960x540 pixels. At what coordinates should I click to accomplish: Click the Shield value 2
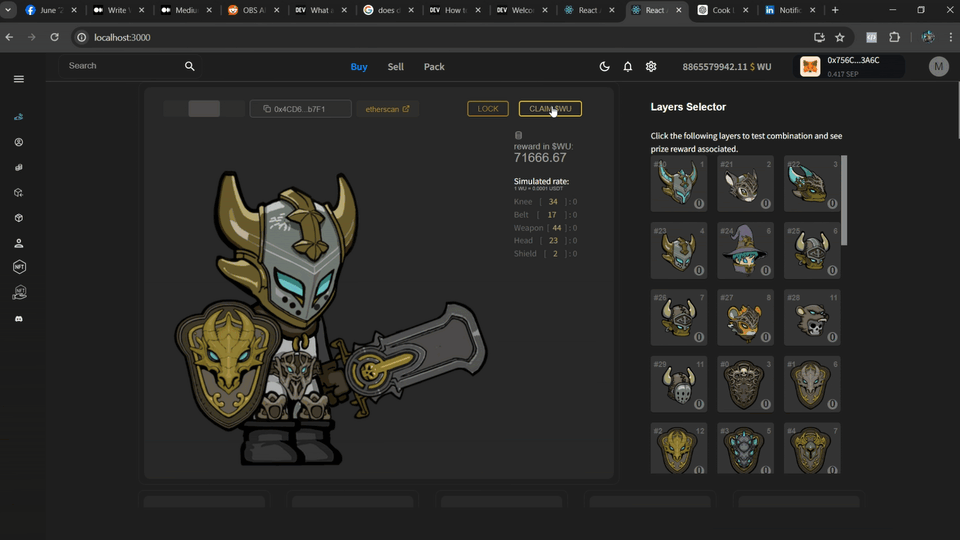(555, 253)
